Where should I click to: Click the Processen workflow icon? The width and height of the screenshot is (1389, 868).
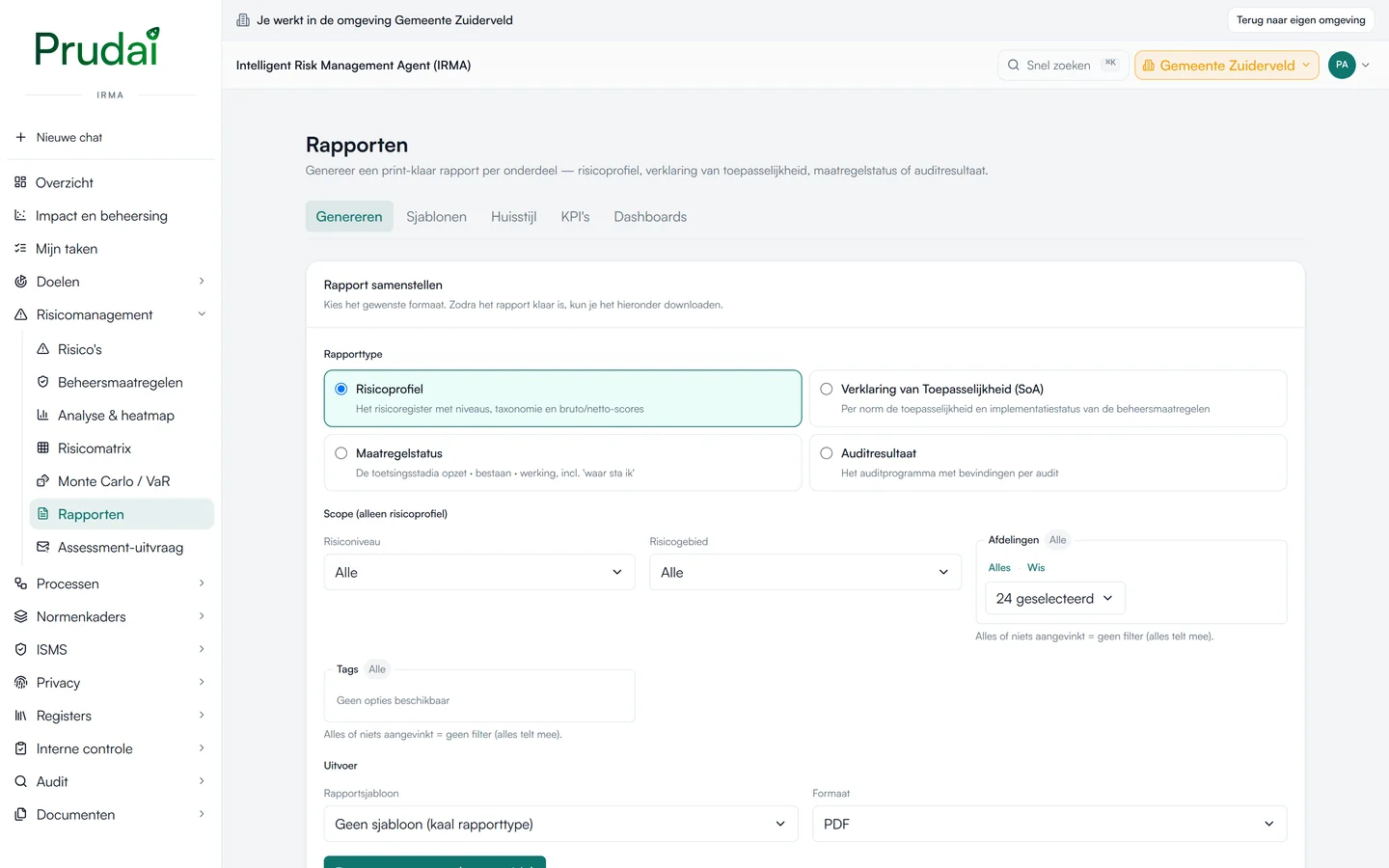pos(20,583)
